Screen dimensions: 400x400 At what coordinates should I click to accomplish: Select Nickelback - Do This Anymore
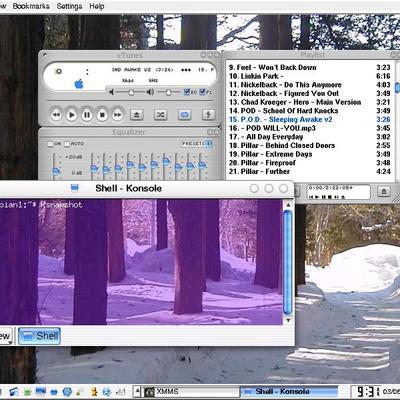pos(309,85)
